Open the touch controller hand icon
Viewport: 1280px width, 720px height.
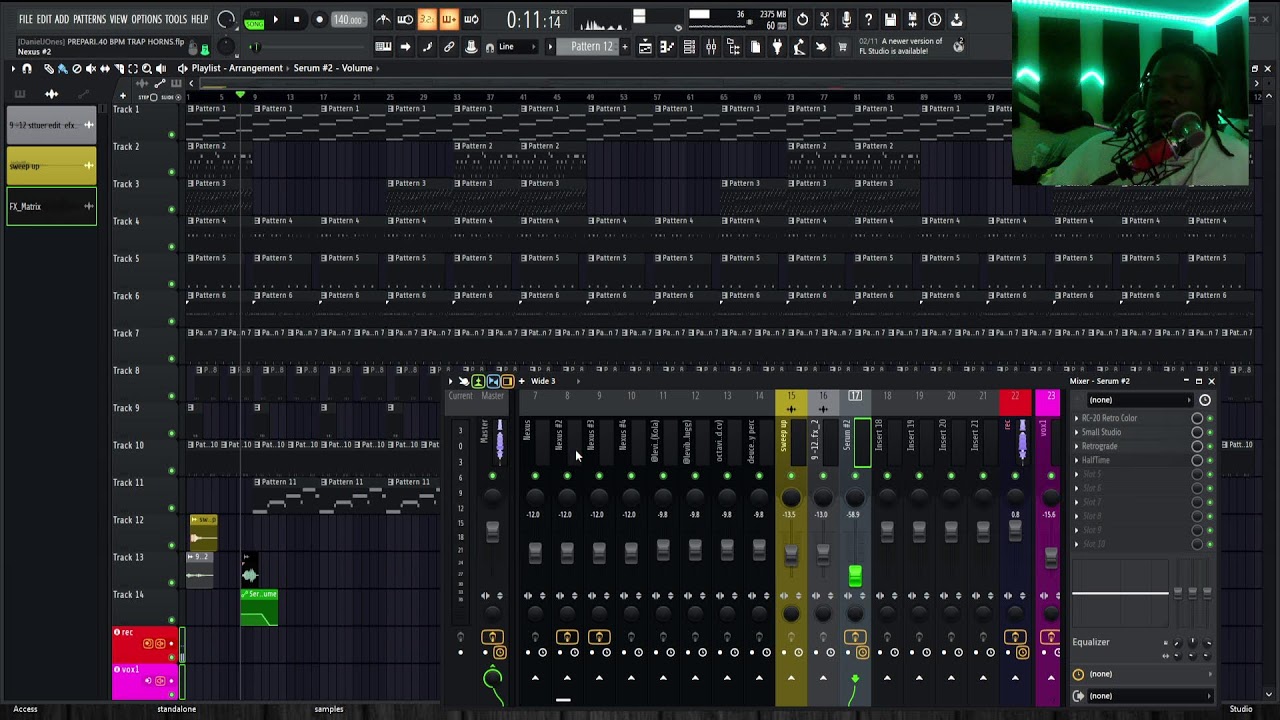(x=821, y=47)
